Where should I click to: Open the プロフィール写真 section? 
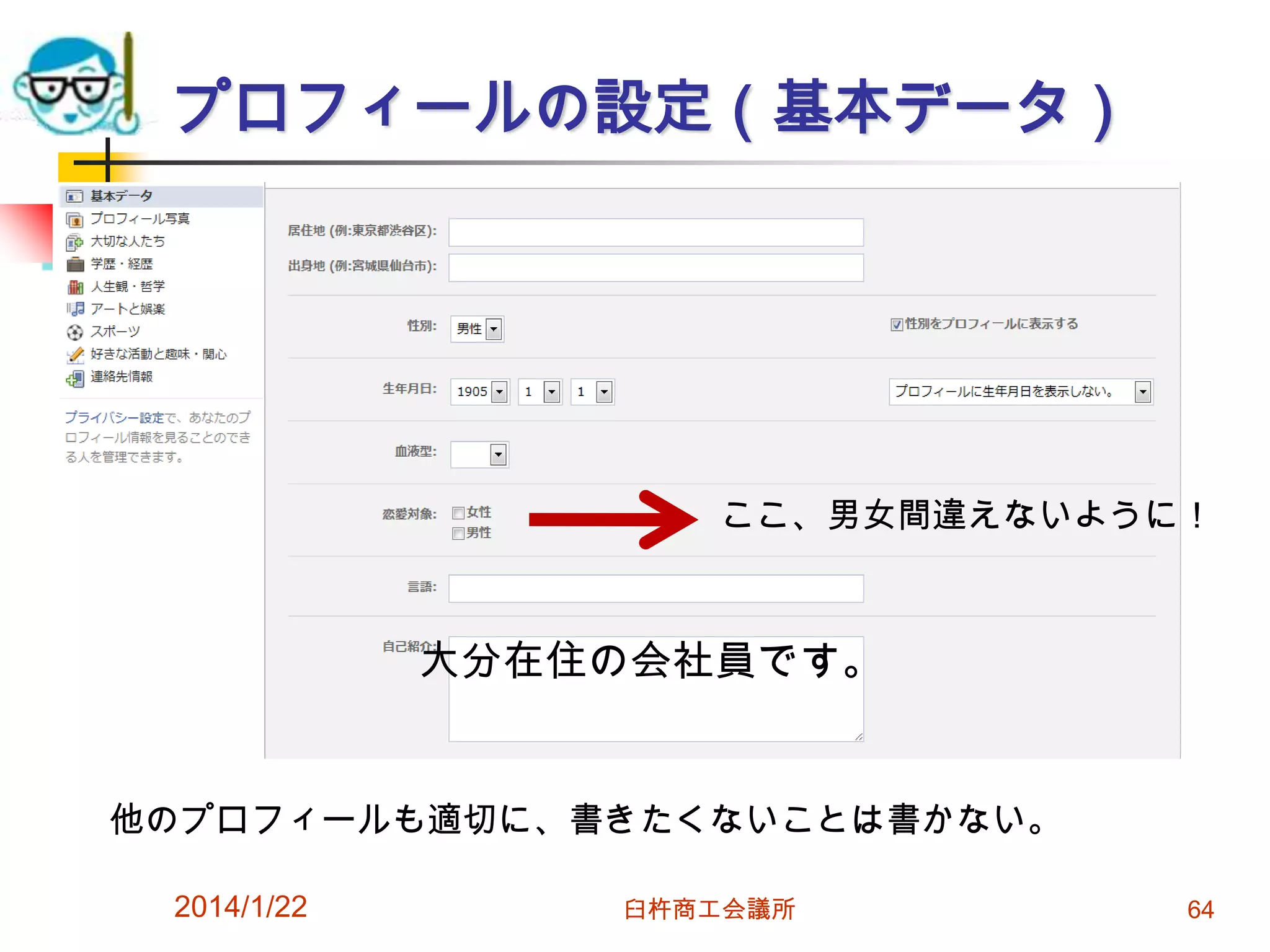pos(140,219)
